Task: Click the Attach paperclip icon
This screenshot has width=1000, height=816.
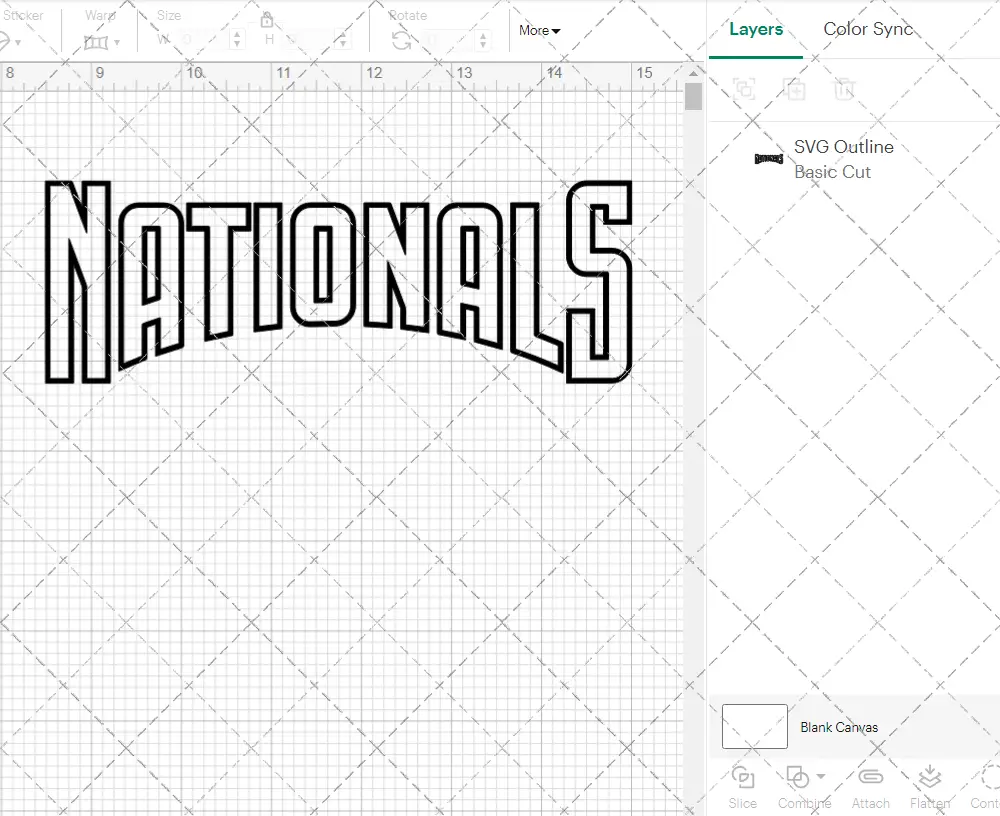Action: click(x=870, y=778)
